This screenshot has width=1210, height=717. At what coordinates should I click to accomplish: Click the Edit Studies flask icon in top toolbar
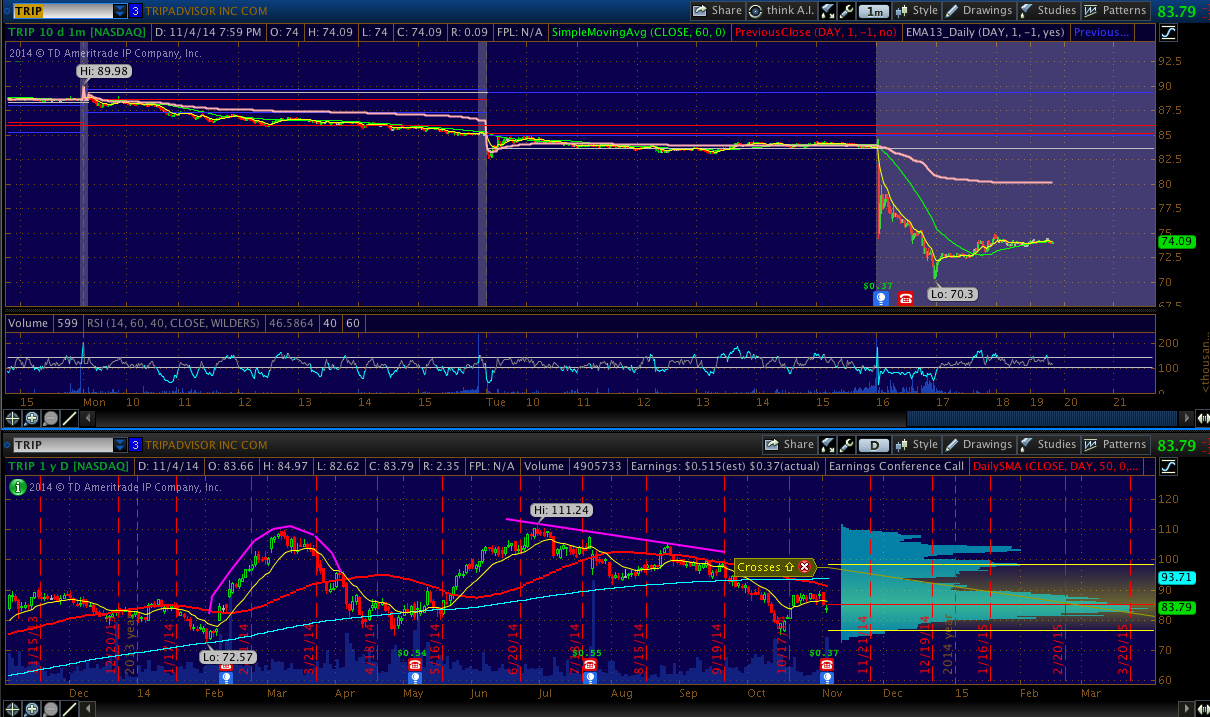pyautogui.click(x=829, y=11)
